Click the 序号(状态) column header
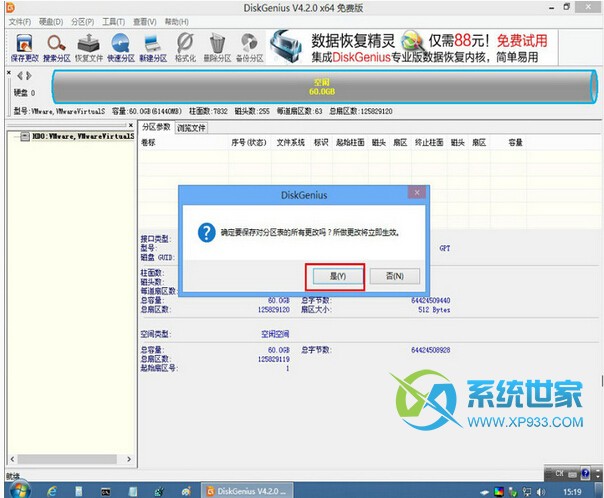The height and width of the screenshot is (498, 604). pyautogui.click(x=249, y=143)
